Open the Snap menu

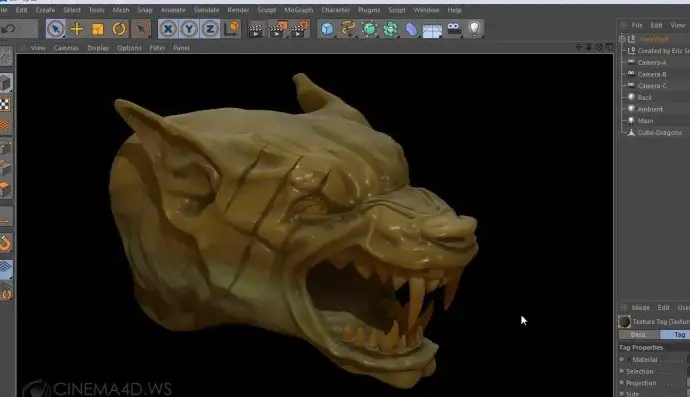click(145, 10)
